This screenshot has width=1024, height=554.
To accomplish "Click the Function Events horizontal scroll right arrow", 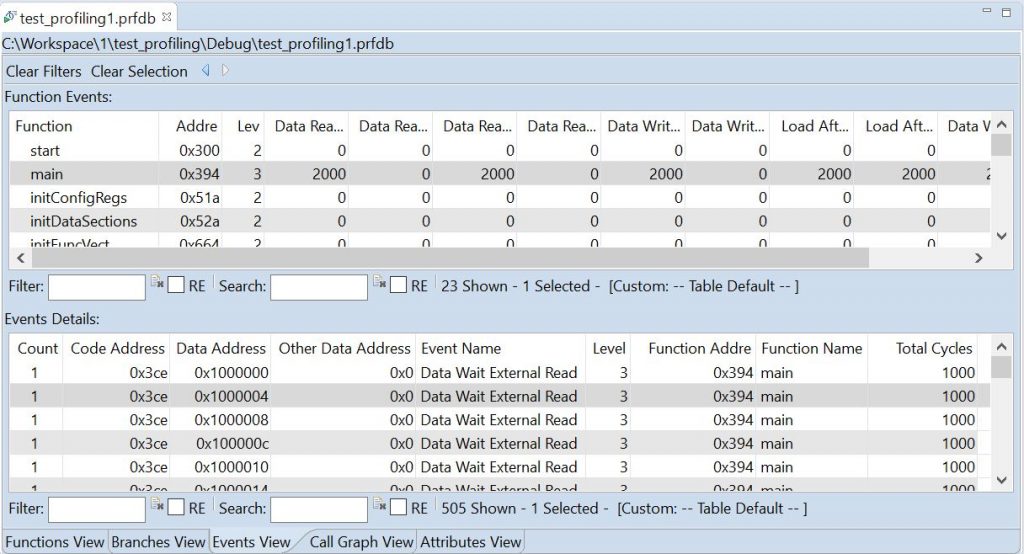I will click(x=978, y=258).
